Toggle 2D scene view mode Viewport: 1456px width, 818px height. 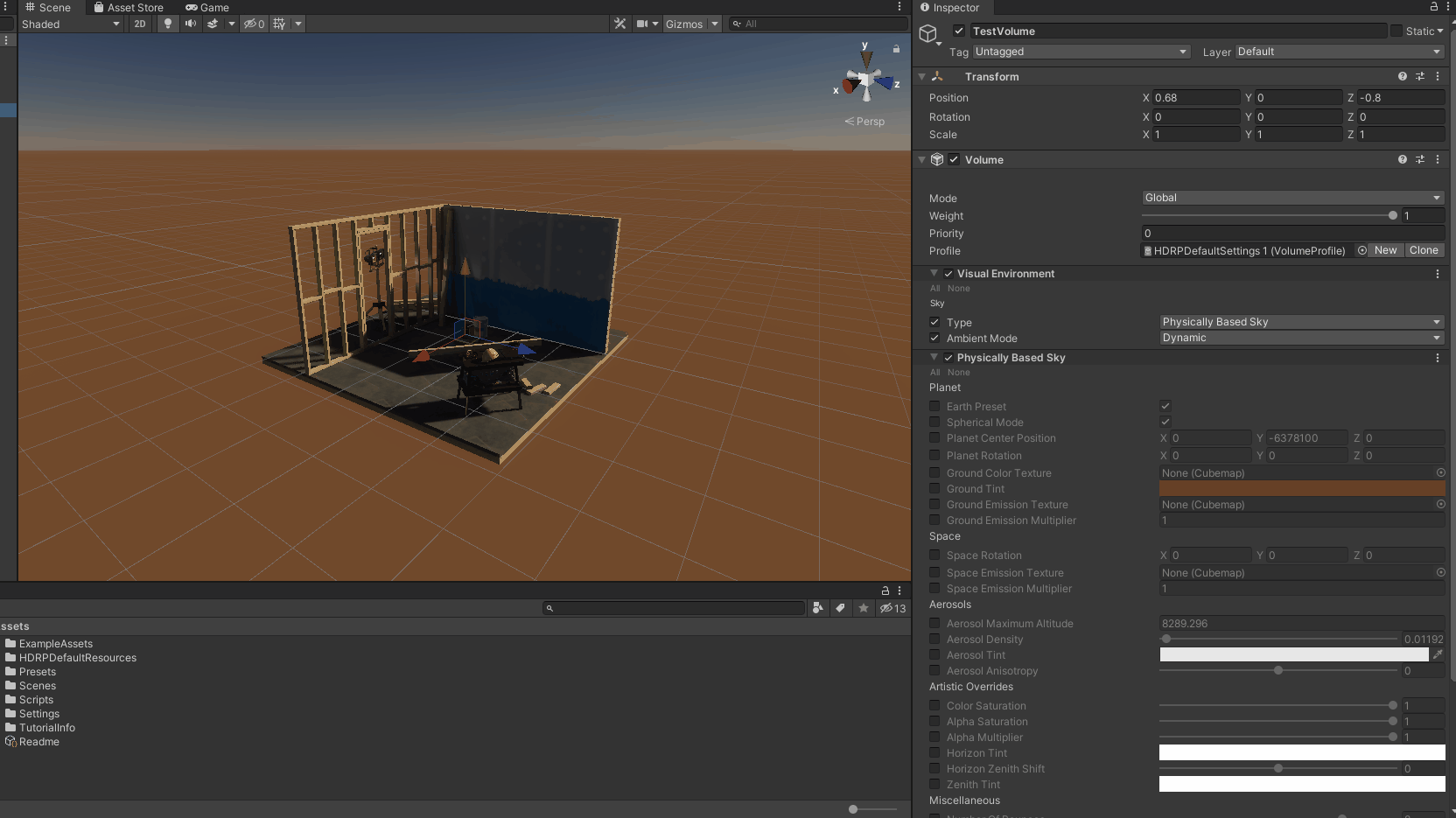(x=140, y=24)
